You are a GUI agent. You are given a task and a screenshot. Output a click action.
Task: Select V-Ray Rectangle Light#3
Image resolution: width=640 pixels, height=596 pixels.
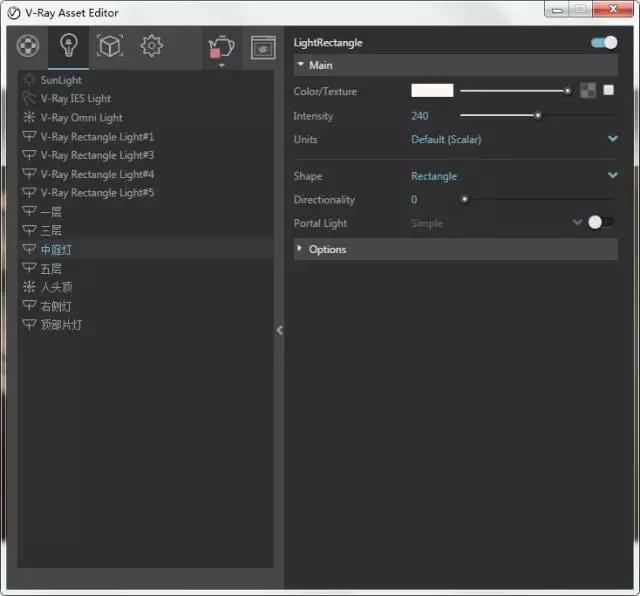[x=97, y=155]
